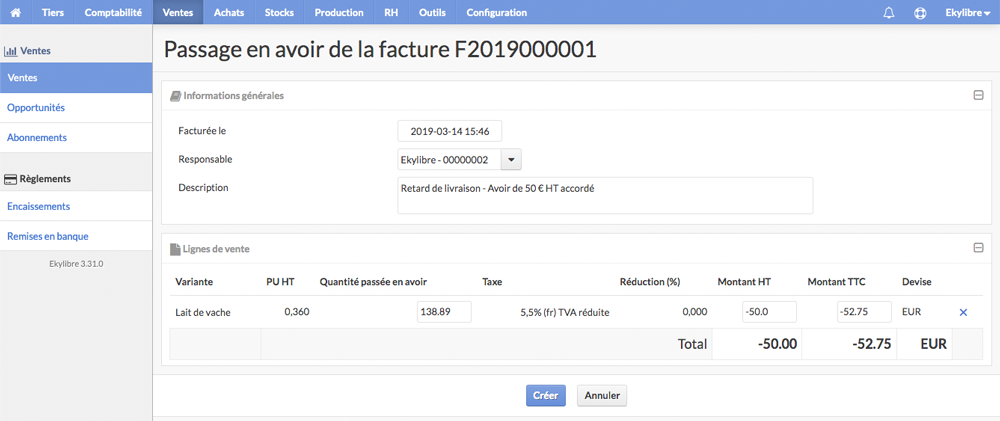
Task: Open the notifications bell
Action: tap(889, 13)
